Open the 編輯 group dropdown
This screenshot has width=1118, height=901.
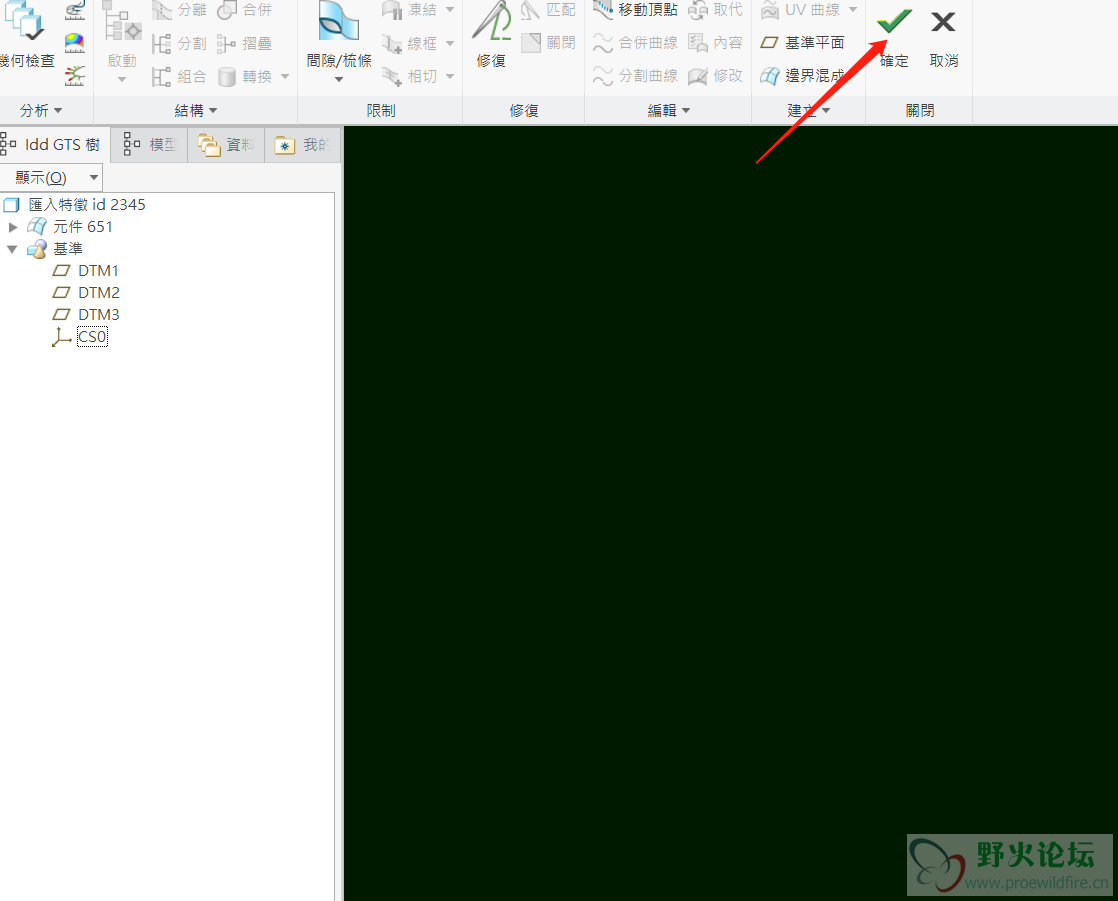(669, 110)
